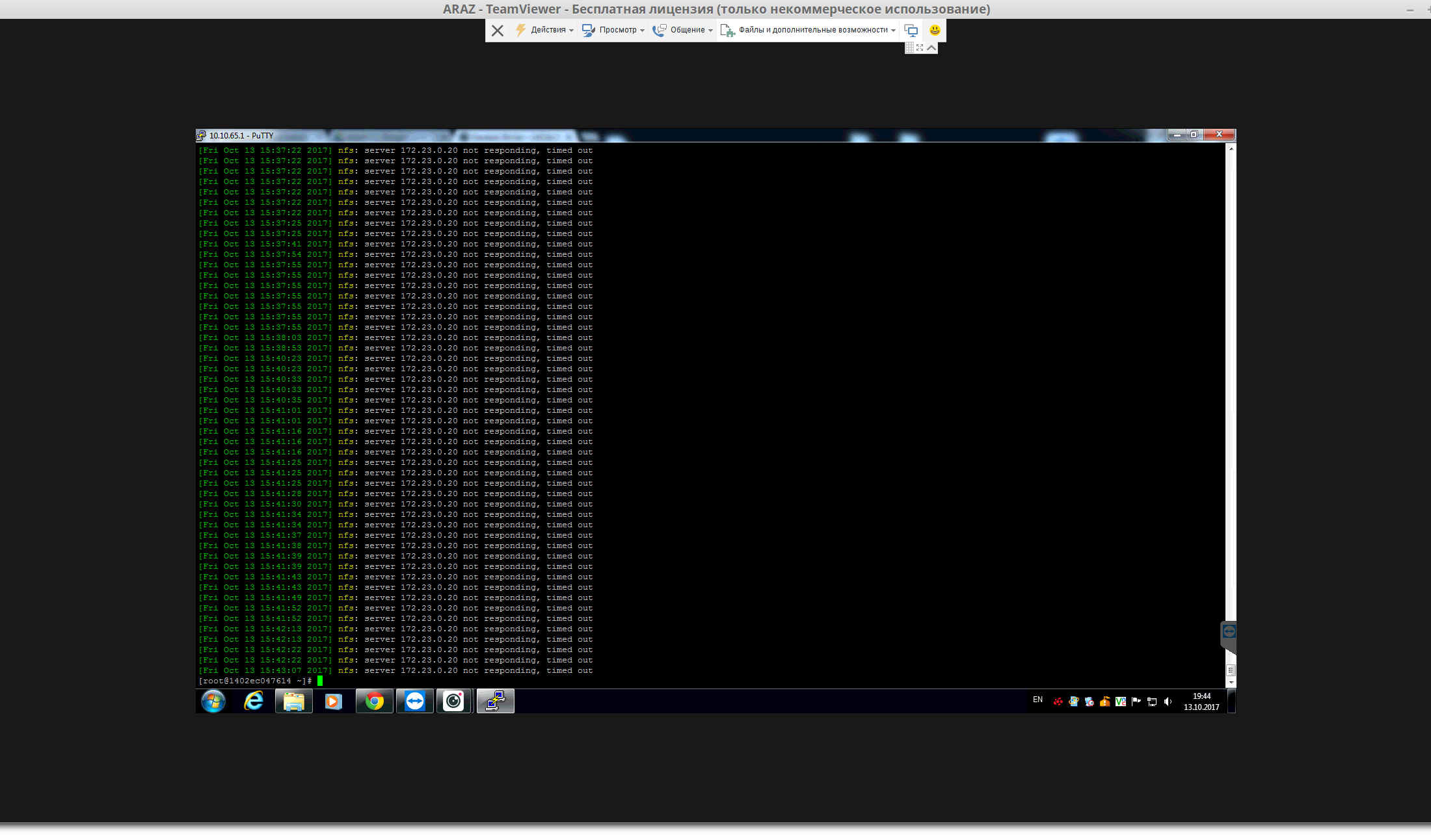Open Action Center flag icon
The width and height of the screenshot is (1431, 840).
pyautogui.click(x=1136, y=702)
